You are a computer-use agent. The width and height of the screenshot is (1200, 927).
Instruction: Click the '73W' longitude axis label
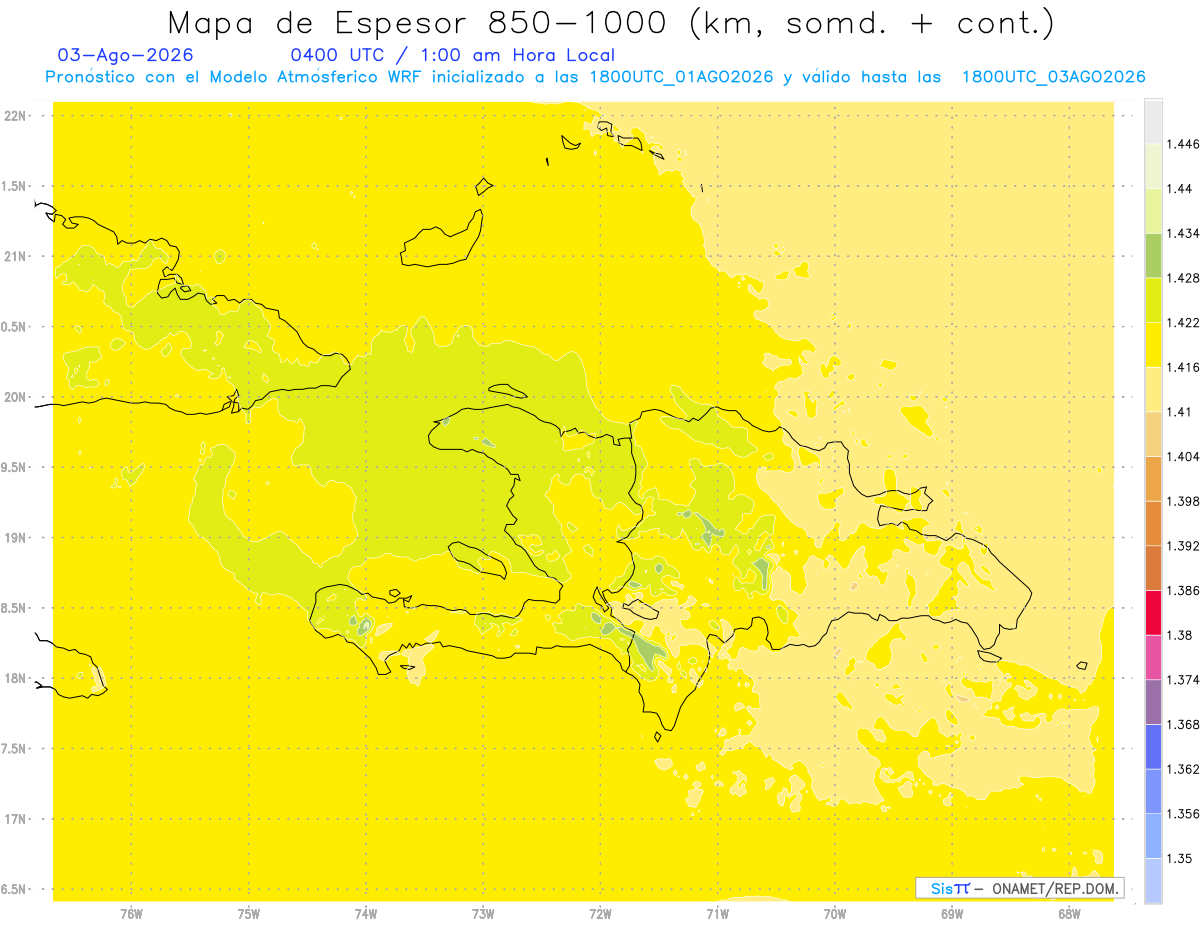point(483,914)
